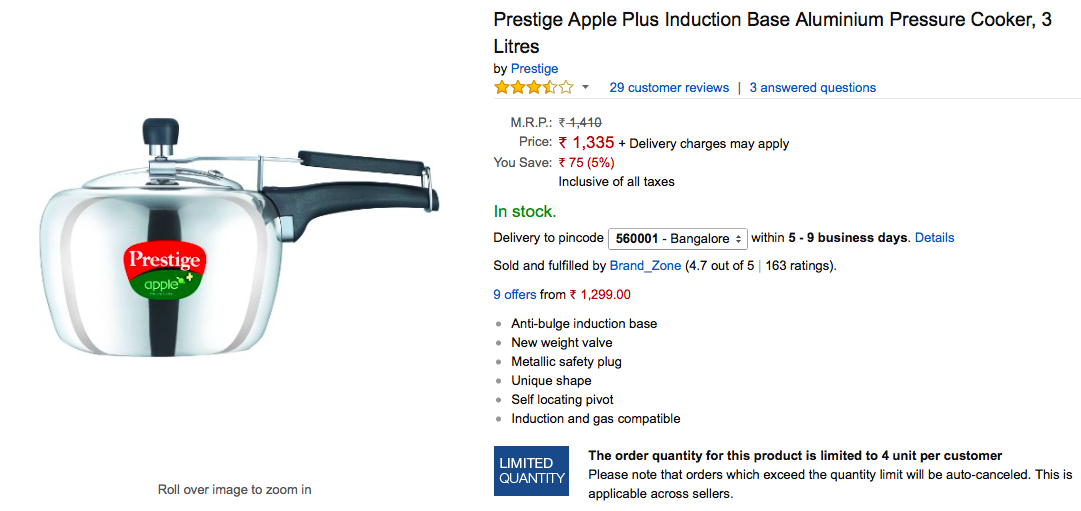Open the 29 customer reviews link
This screenshot has height=511, width=1081.
(669, 88)
